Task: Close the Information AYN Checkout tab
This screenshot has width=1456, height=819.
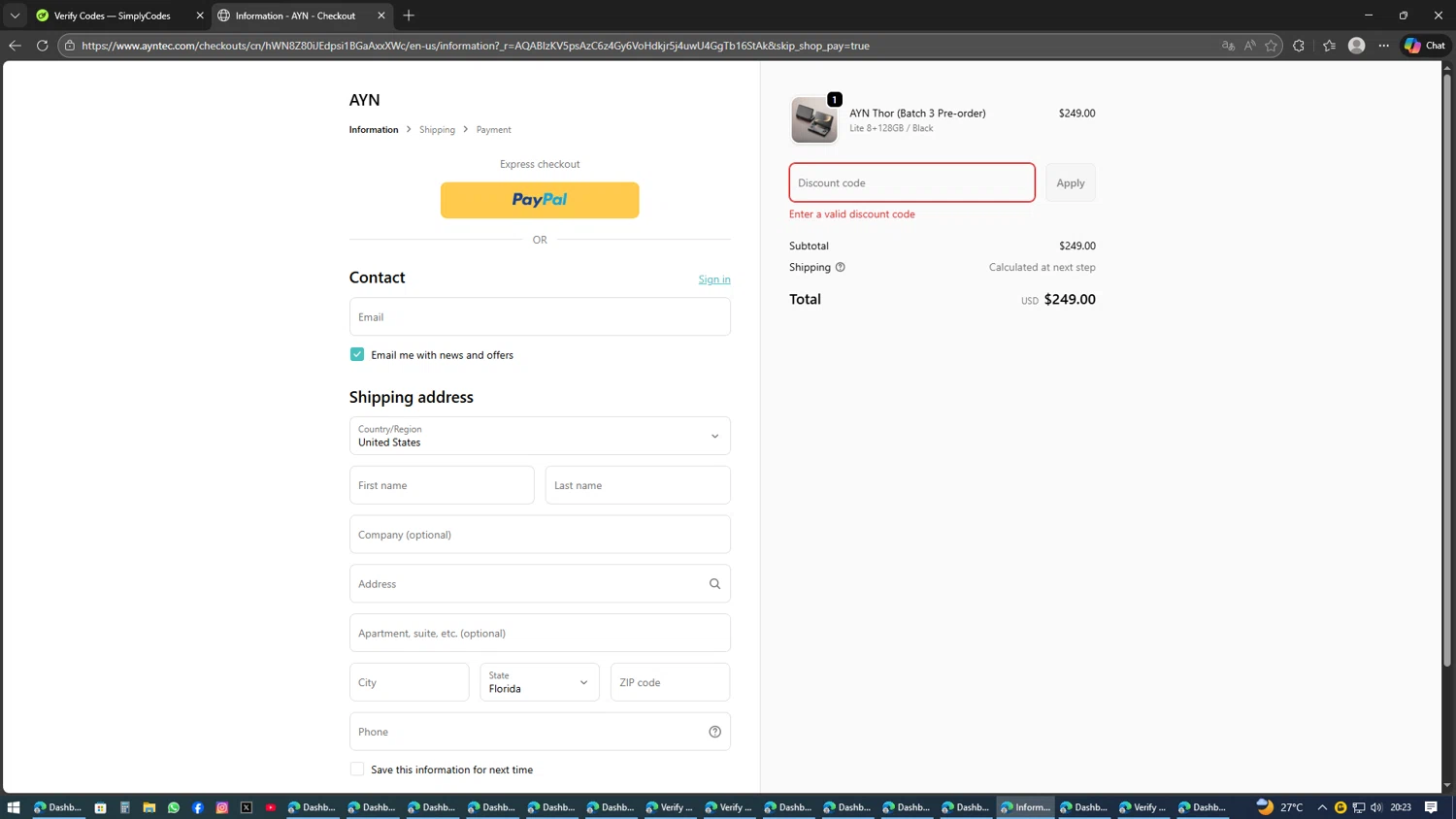Action: (x=381, y=16)
